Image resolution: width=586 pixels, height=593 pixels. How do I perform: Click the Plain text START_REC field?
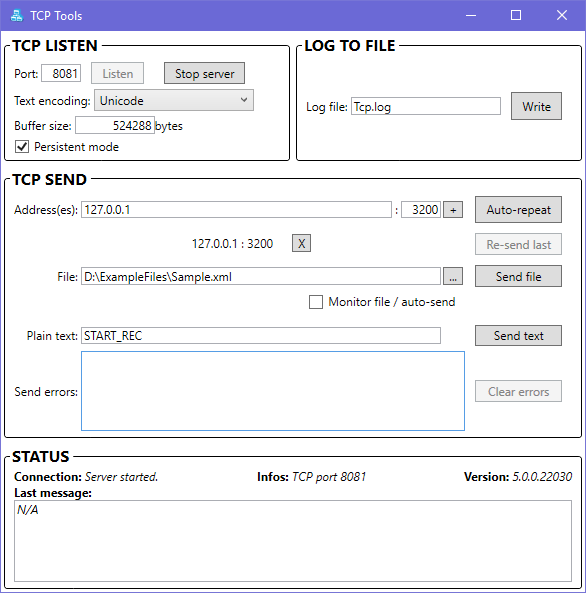point(261,336)
